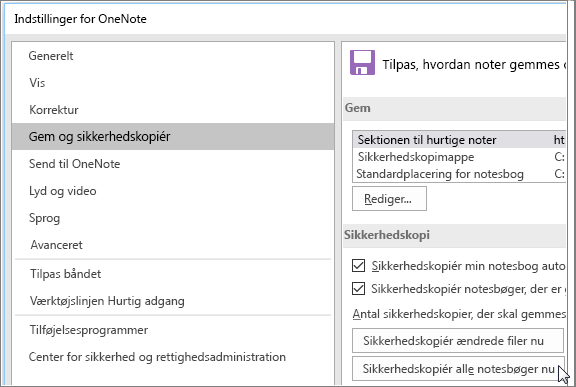This screenshot has width=576, height=387.
Task: Select the Sikkerhedskopimappe row
Action: pyautogui.click(x=459, y=157)
